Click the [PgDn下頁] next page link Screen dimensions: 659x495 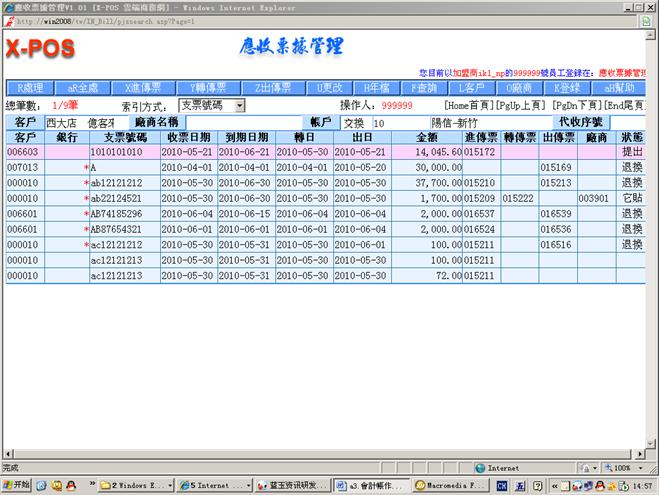(x=577, y=105)
